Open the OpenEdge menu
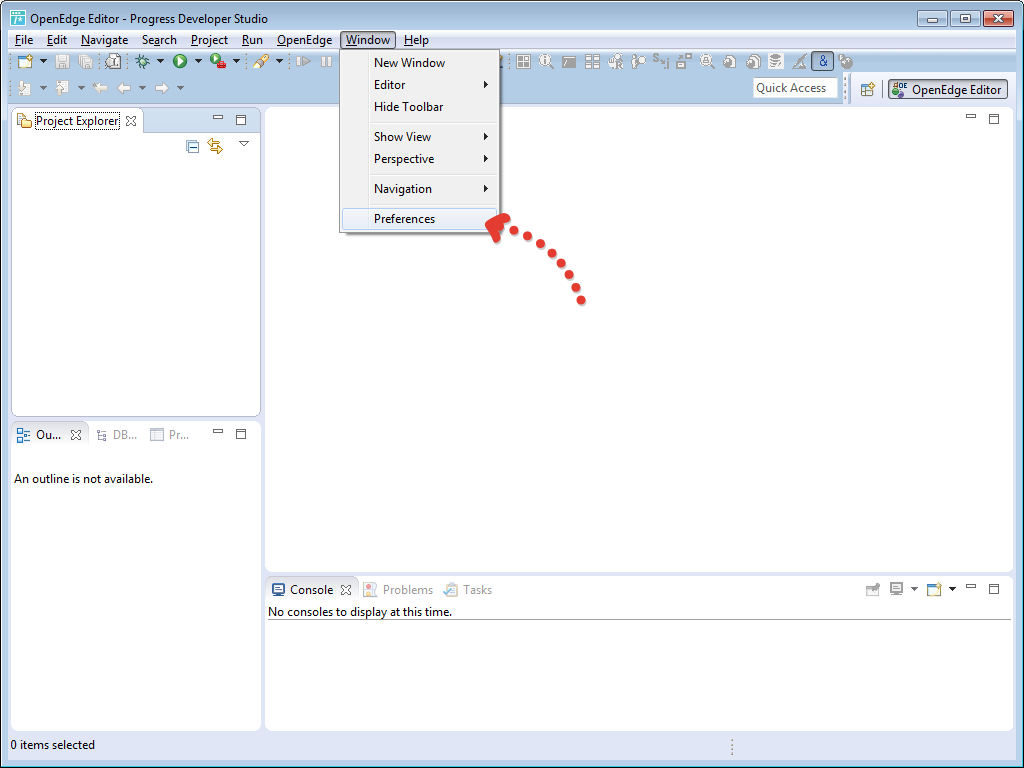 (x=304, y=40)
